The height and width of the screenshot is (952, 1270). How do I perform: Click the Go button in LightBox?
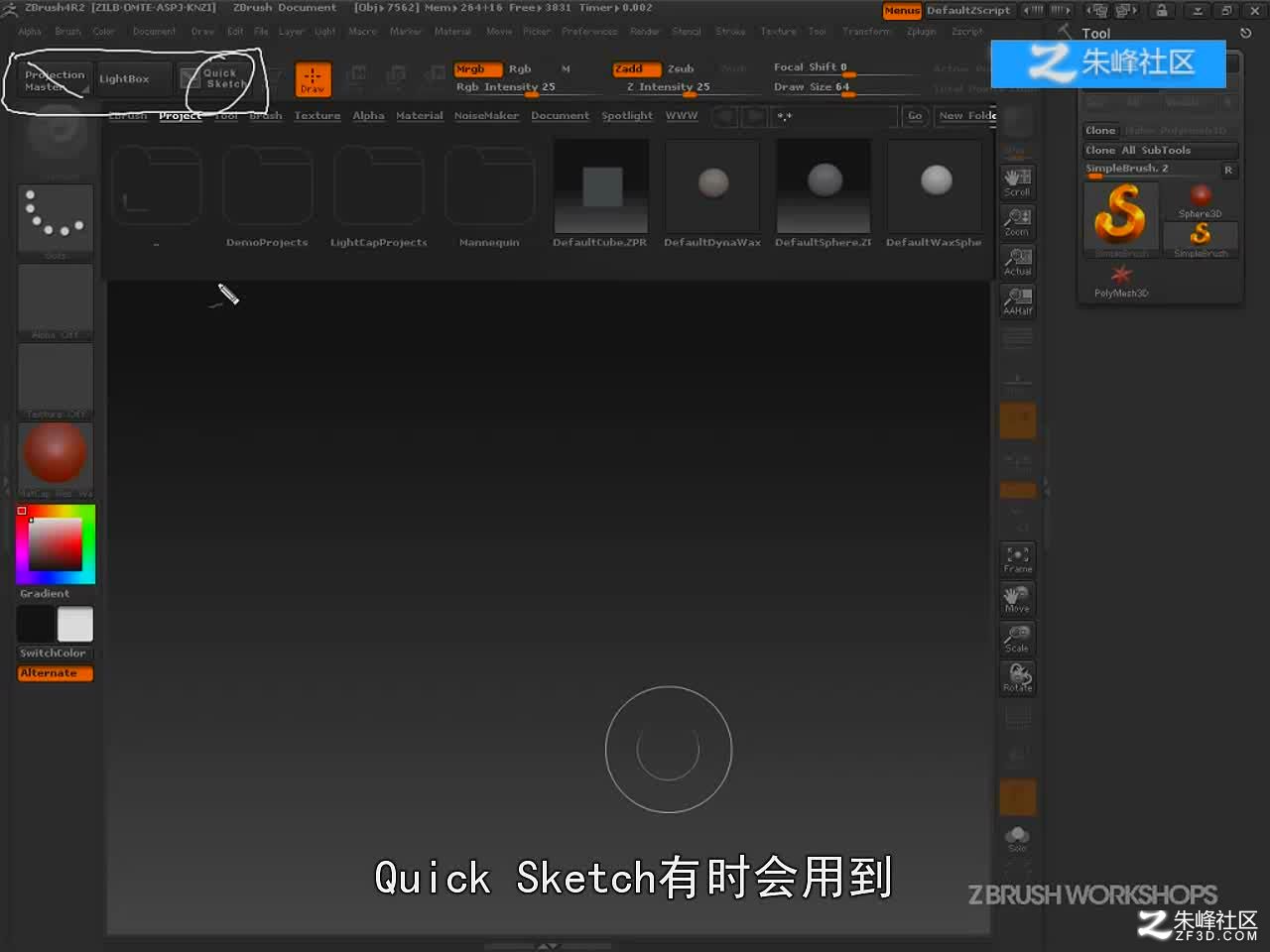click(x=915, y=116)
